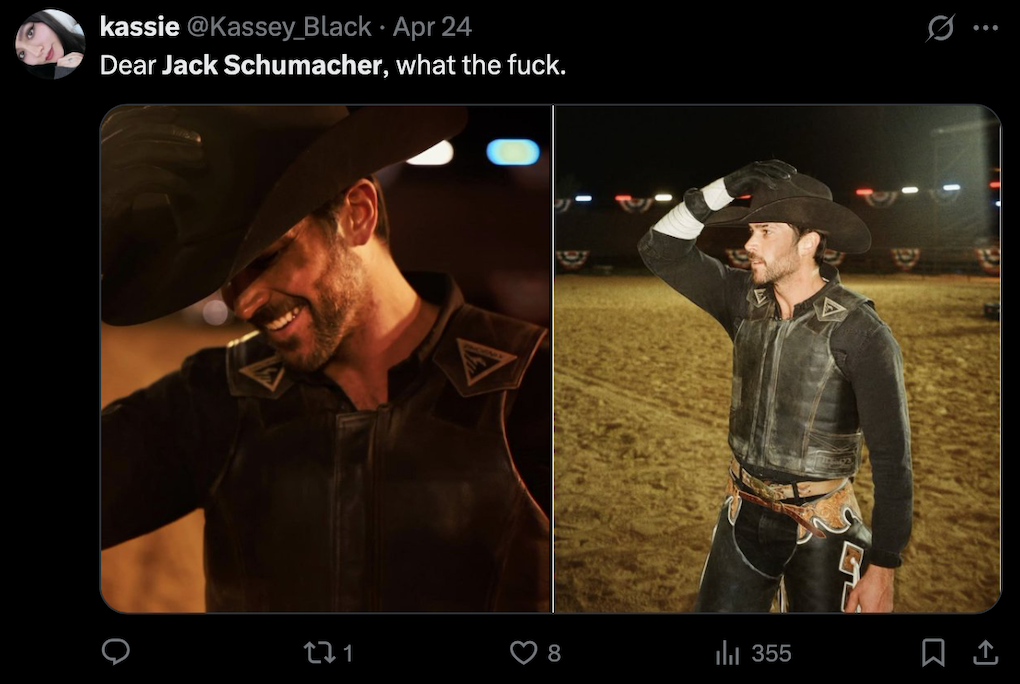1020x684 pixels.
Task: Open kassie's profile avatar
Action: (x=50, y=44)
